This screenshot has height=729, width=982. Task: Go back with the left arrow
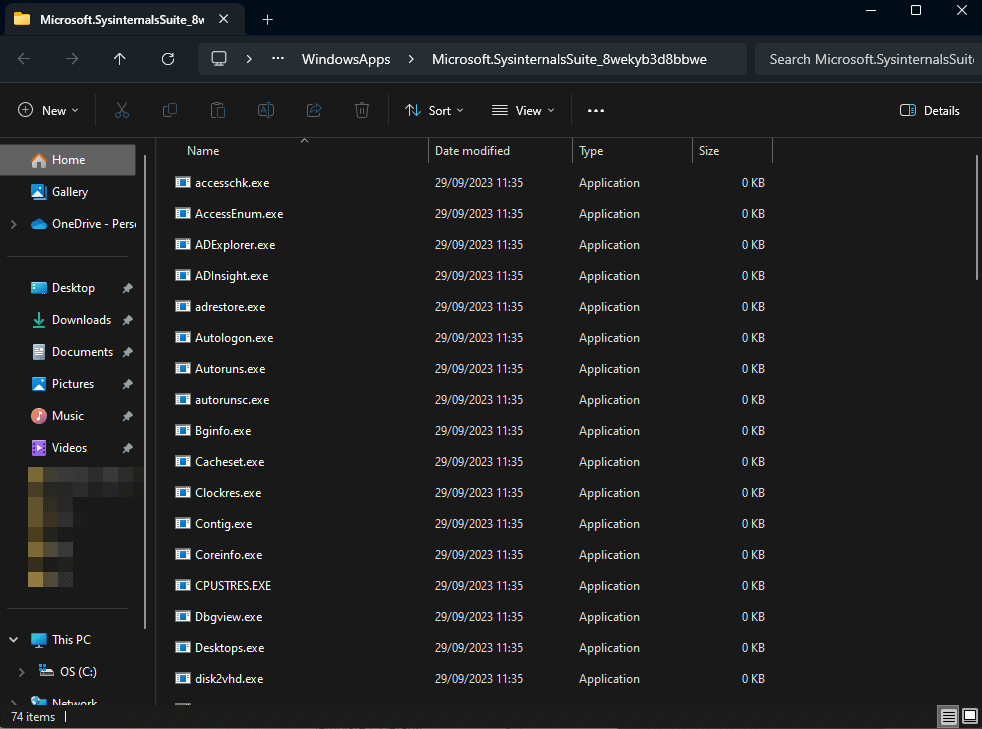24,59
